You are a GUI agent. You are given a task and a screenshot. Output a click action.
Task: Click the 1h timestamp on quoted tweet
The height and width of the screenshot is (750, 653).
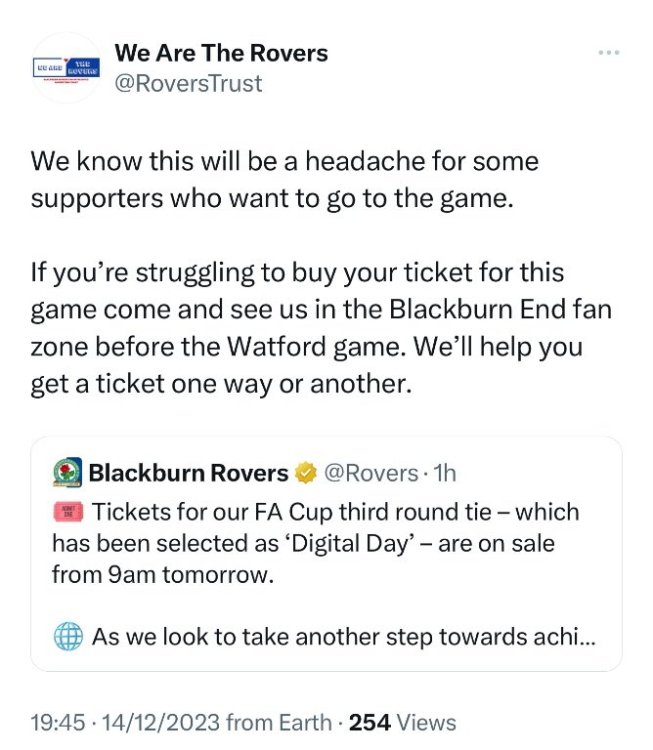[x=444, y=473]
